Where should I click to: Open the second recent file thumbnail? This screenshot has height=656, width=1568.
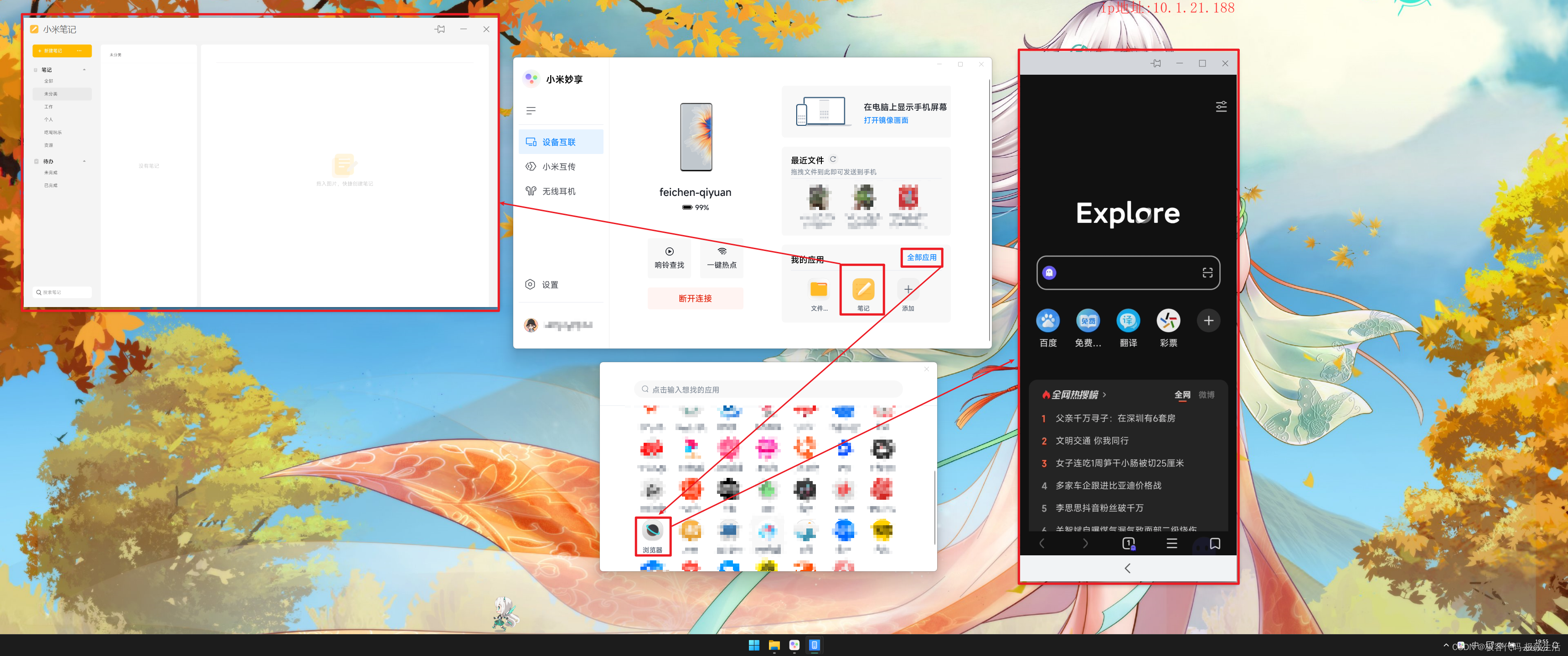coord(863,198)
